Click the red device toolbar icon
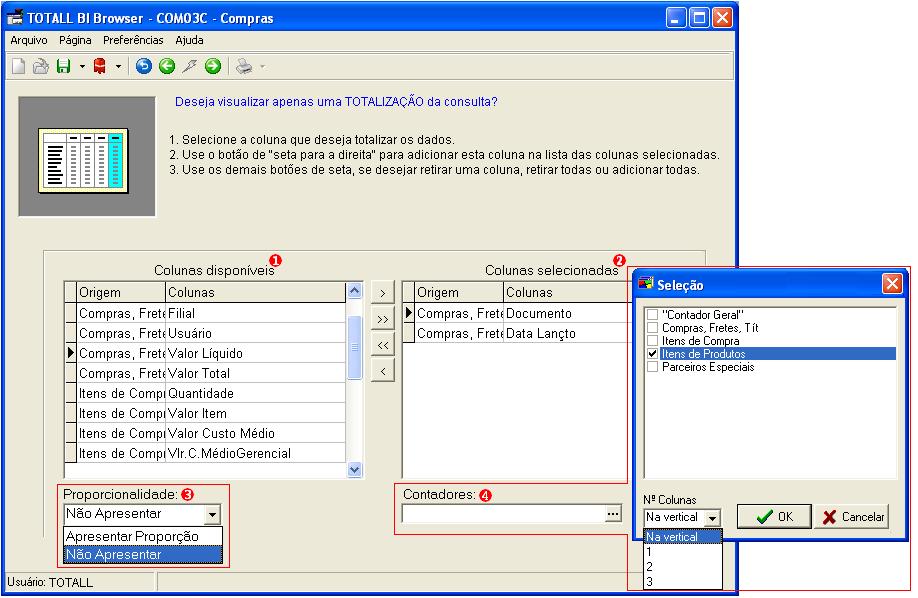Viewport: 918px width, 598px height. coord(100,66)
